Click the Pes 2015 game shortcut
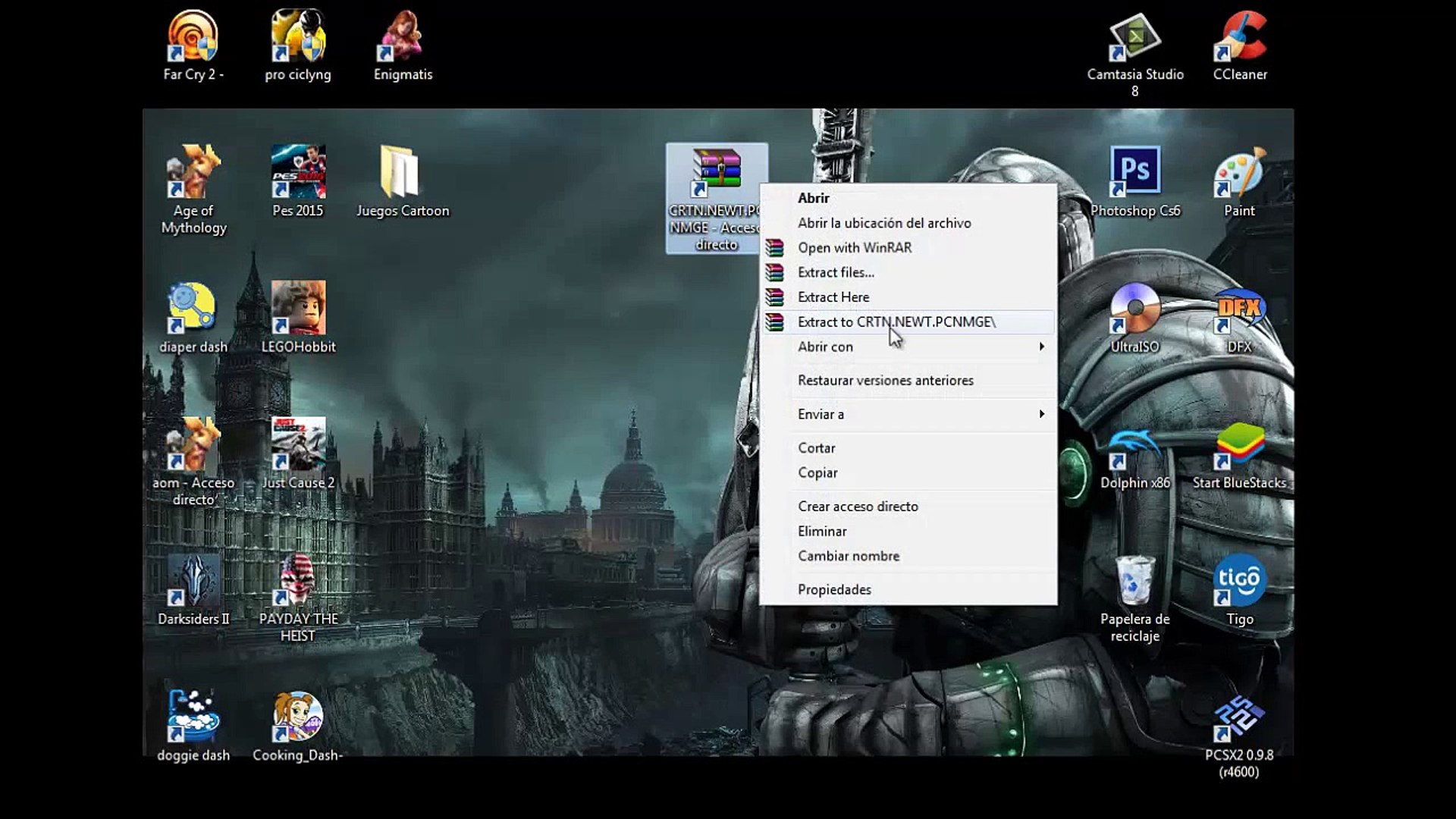Screen dimensions: 1456x819 pos(298,171)
